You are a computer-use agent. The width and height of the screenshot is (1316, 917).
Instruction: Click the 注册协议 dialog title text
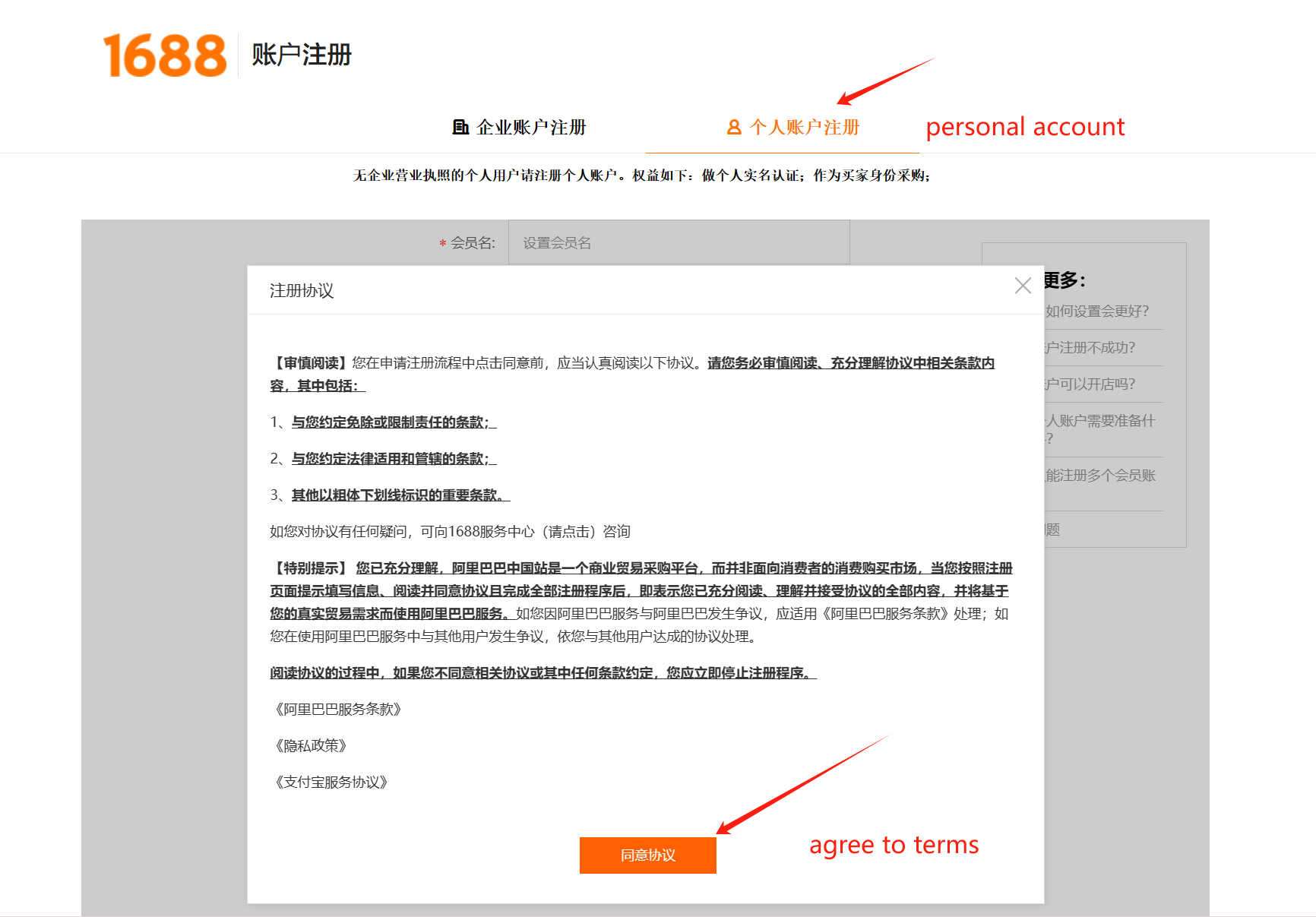[x=302, y=291]
